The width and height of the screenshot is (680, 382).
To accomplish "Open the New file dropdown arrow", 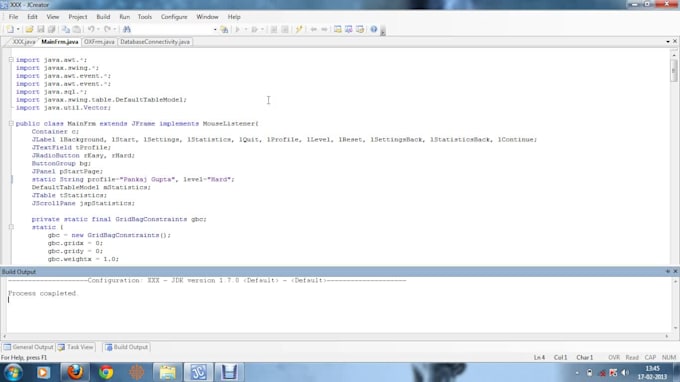I will [18, 29].
